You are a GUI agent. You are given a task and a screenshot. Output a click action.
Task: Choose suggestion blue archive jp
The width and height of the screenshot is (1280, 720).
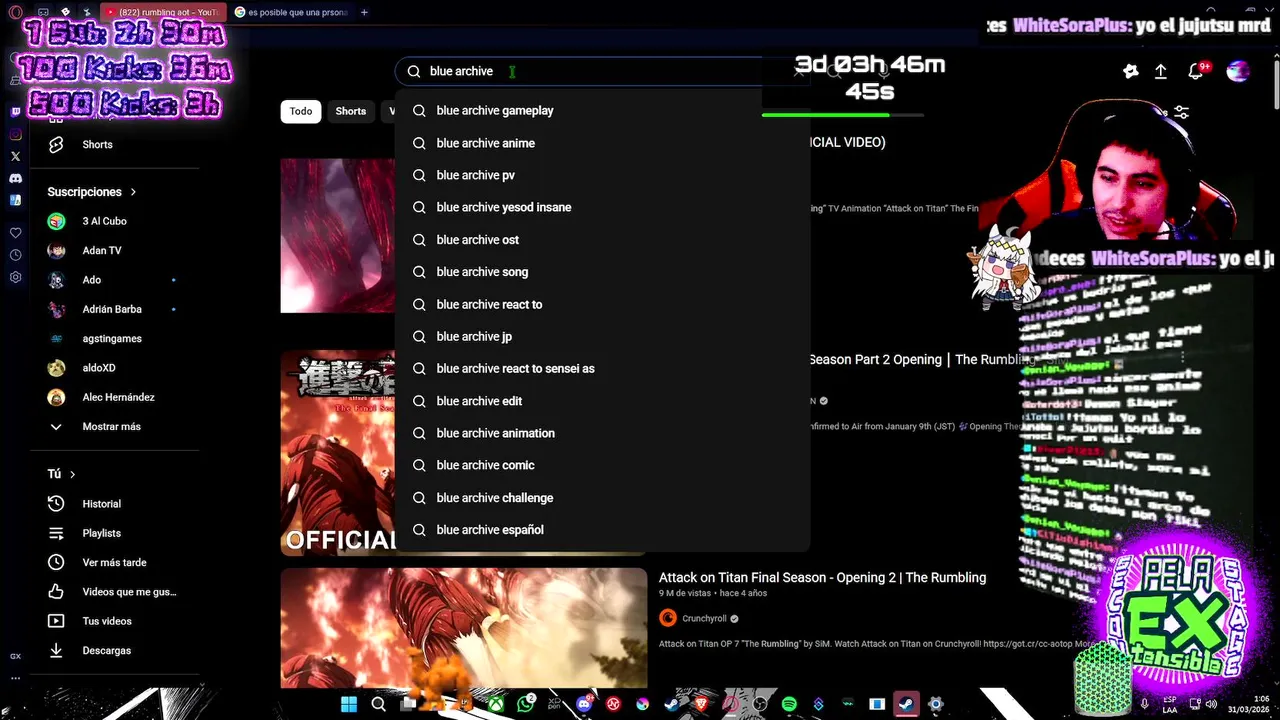[x=602, y=336]
